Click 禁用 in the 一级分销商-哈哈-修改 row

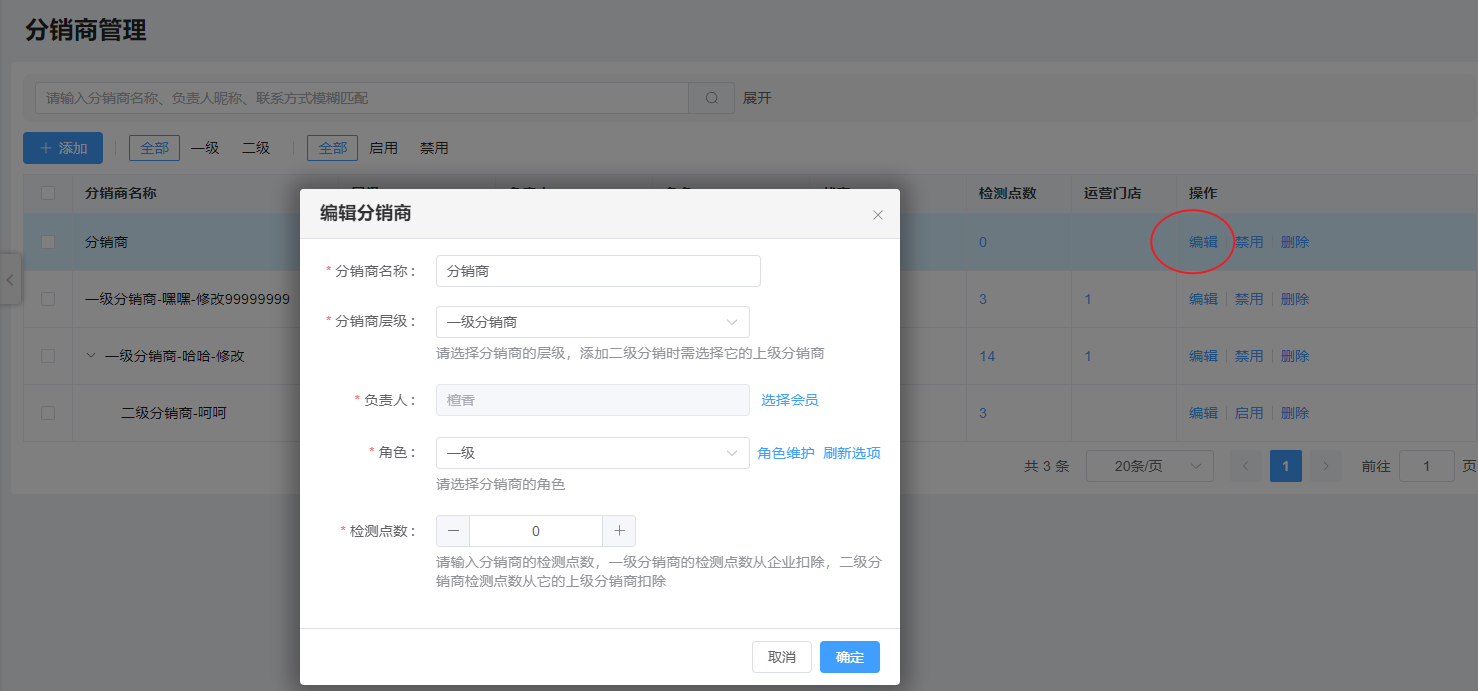pos(1249,356)
